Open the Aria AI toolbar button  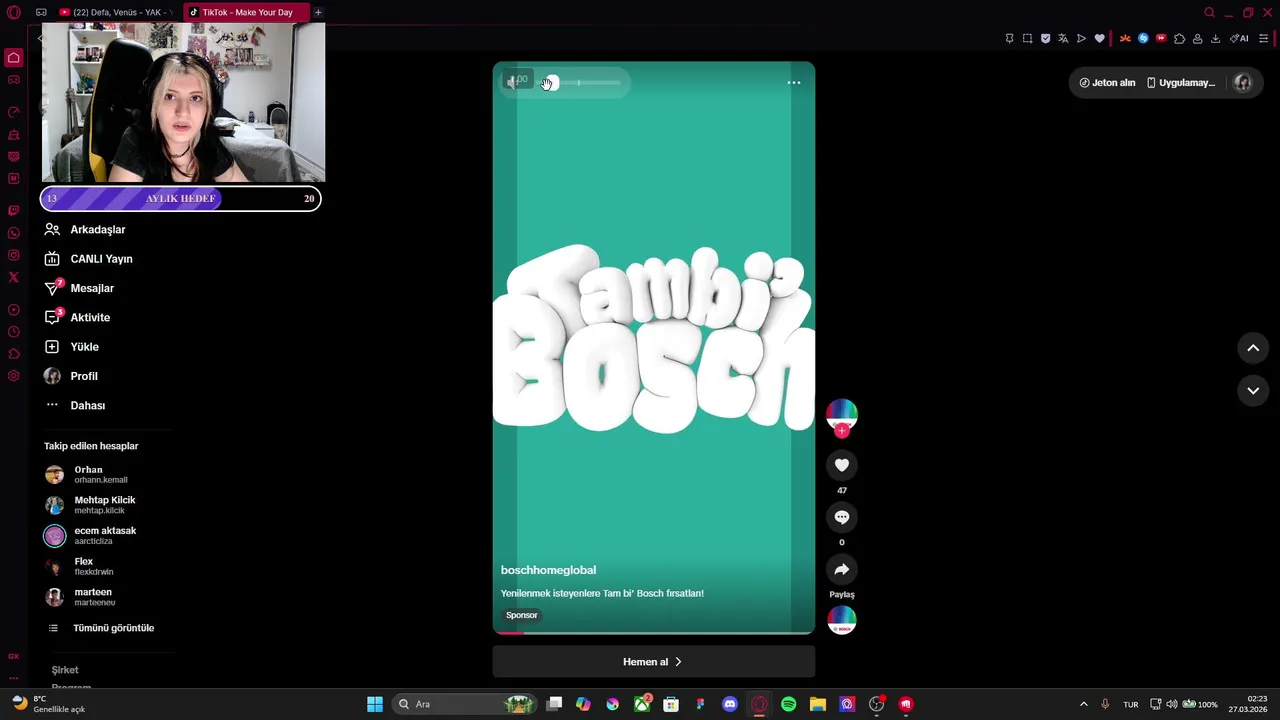(x=1239, y=38)
